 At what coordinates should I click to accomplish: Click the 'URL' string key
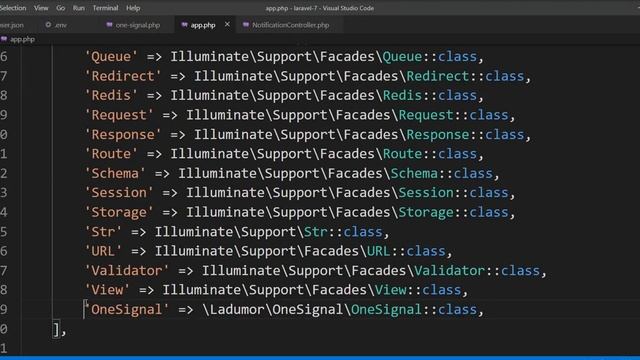[x=103, y=251]
